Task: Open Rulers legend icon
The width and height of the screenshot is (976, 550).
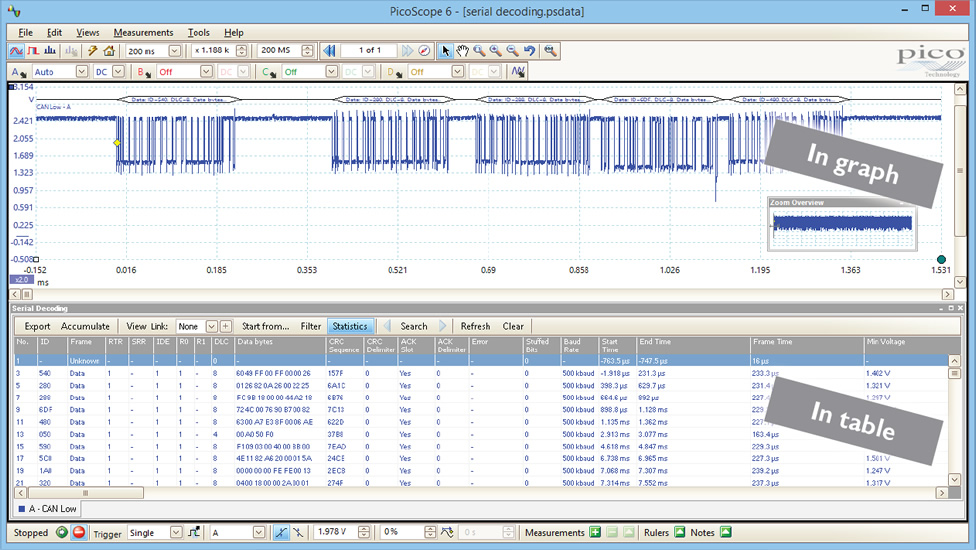Action: (680, 532)
